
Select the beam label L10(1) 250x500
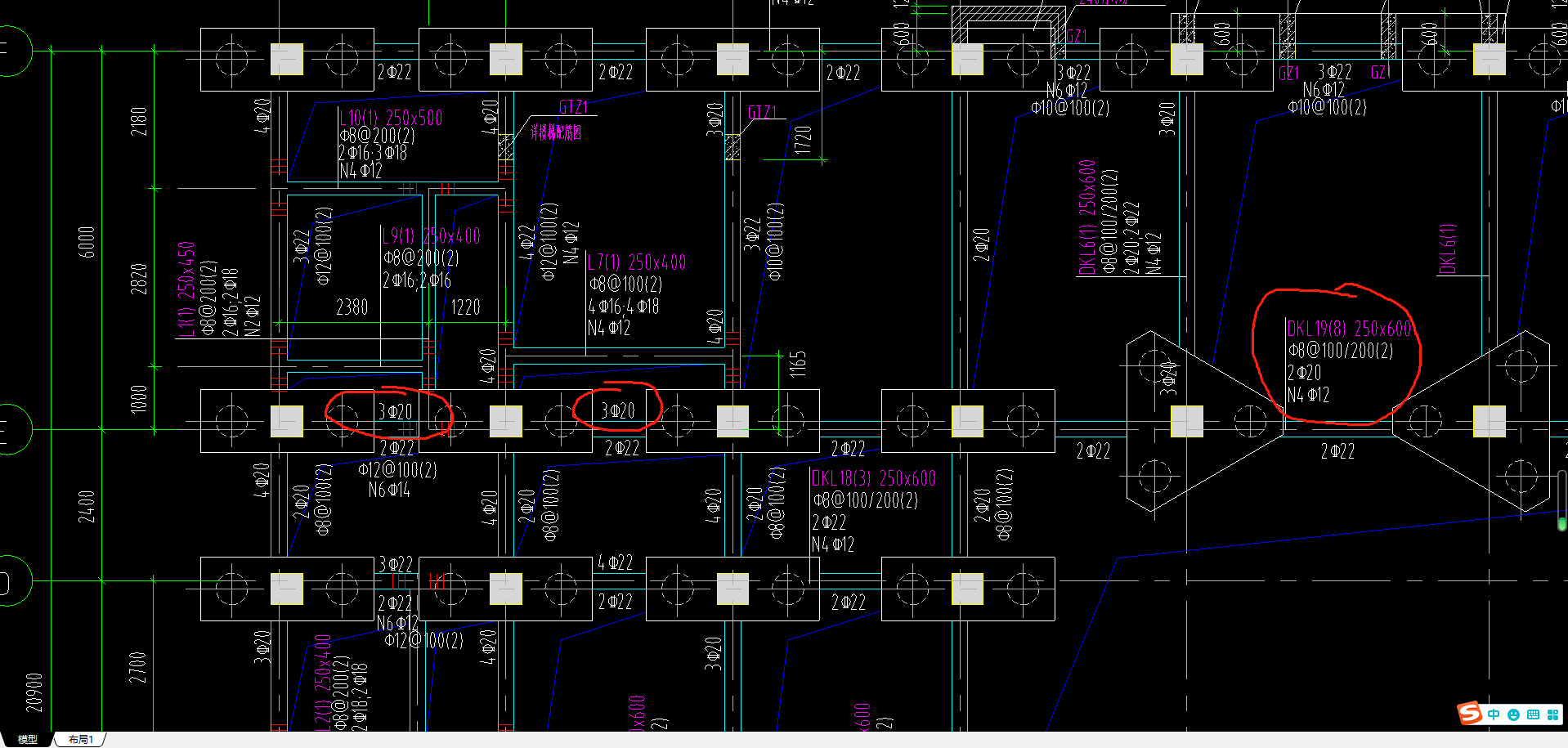392,118
